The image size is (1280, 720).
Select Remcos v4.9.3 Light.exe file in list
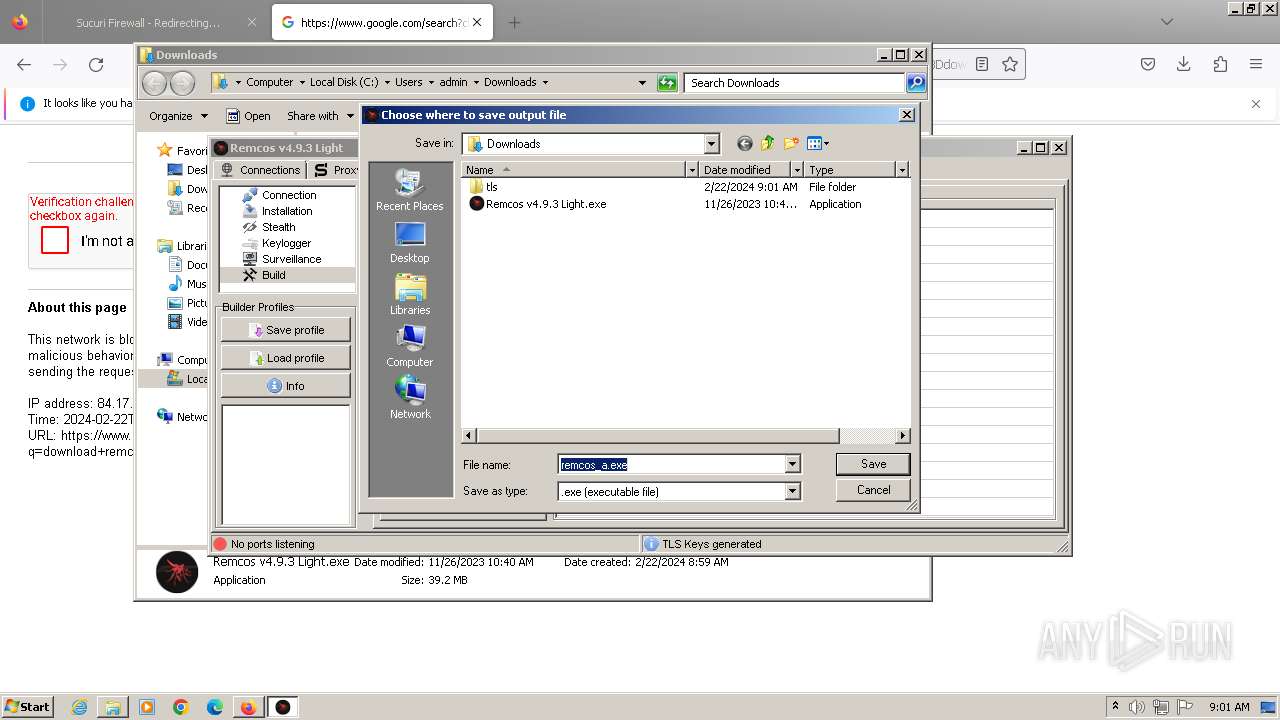click(538, 204)
